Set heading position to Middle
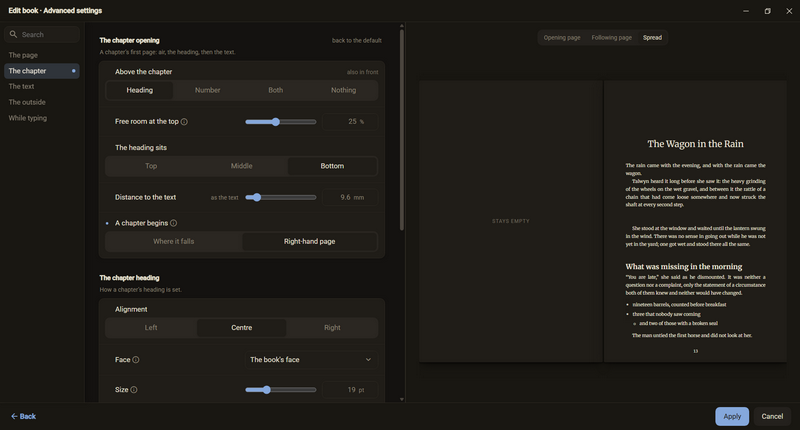Viewport: 800px width, 430px height. click(241, 166)
